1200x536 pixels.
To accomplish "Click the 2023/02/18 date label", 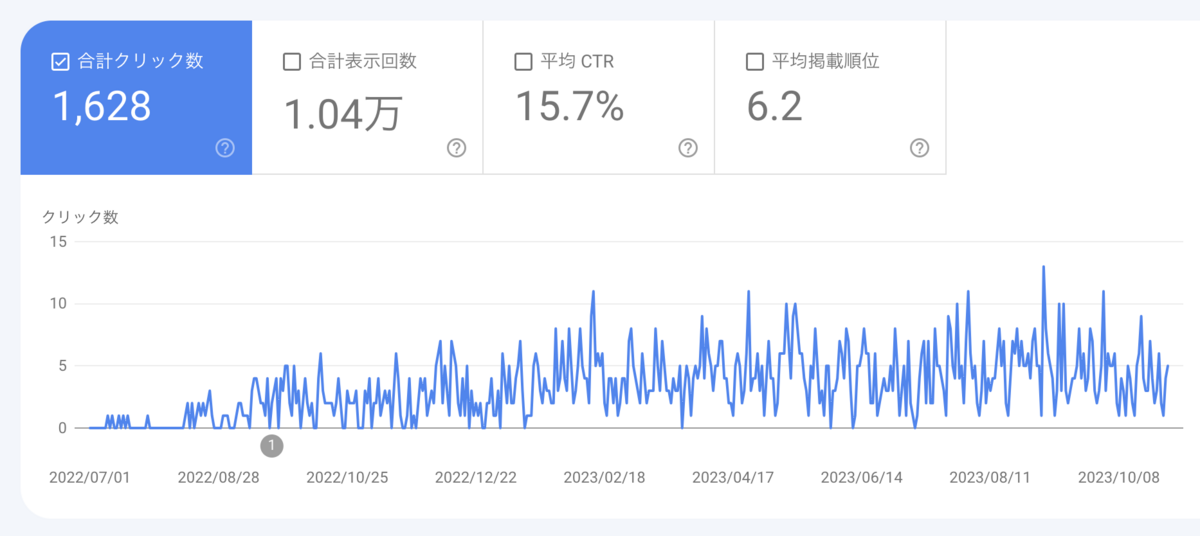I will tap(605, 478).
